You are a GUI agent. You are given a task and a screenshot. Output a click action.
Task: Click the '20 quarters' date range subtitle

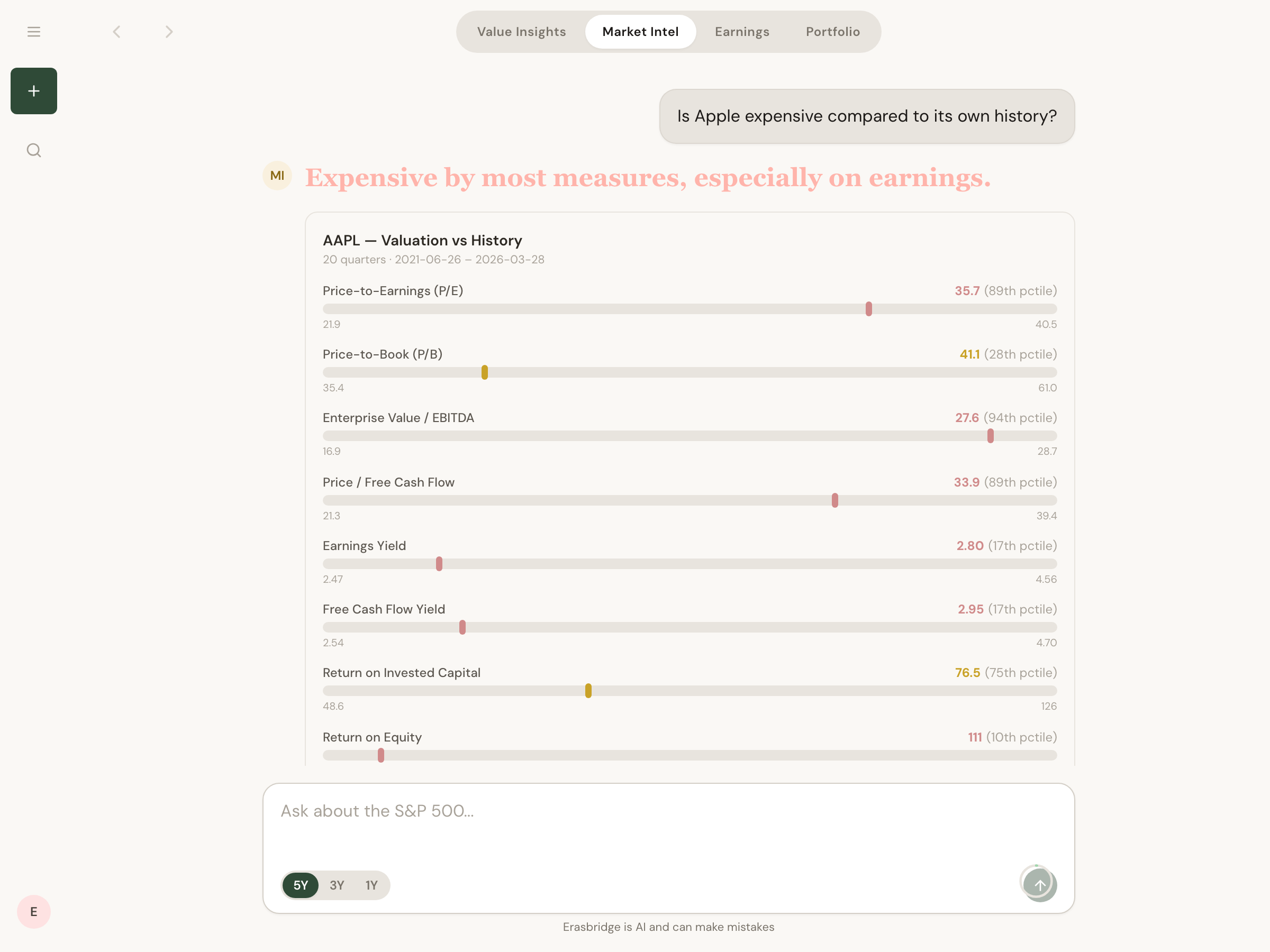tap(433, 259)
